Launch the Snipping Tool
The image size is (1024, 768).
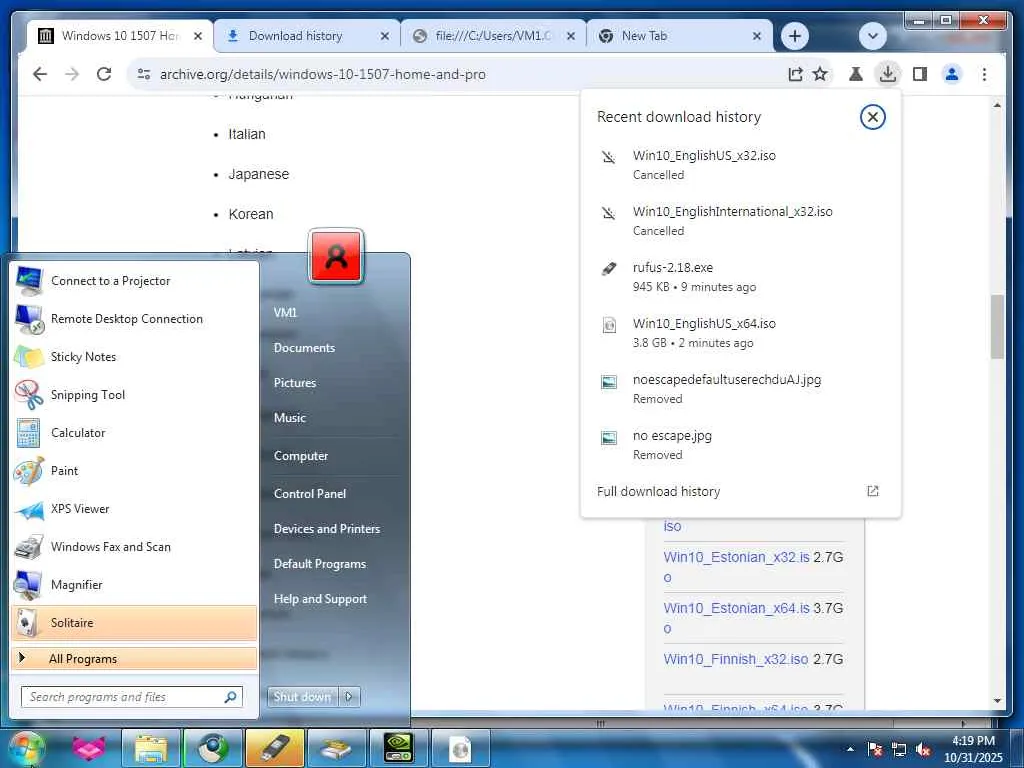tap(134, 394)
